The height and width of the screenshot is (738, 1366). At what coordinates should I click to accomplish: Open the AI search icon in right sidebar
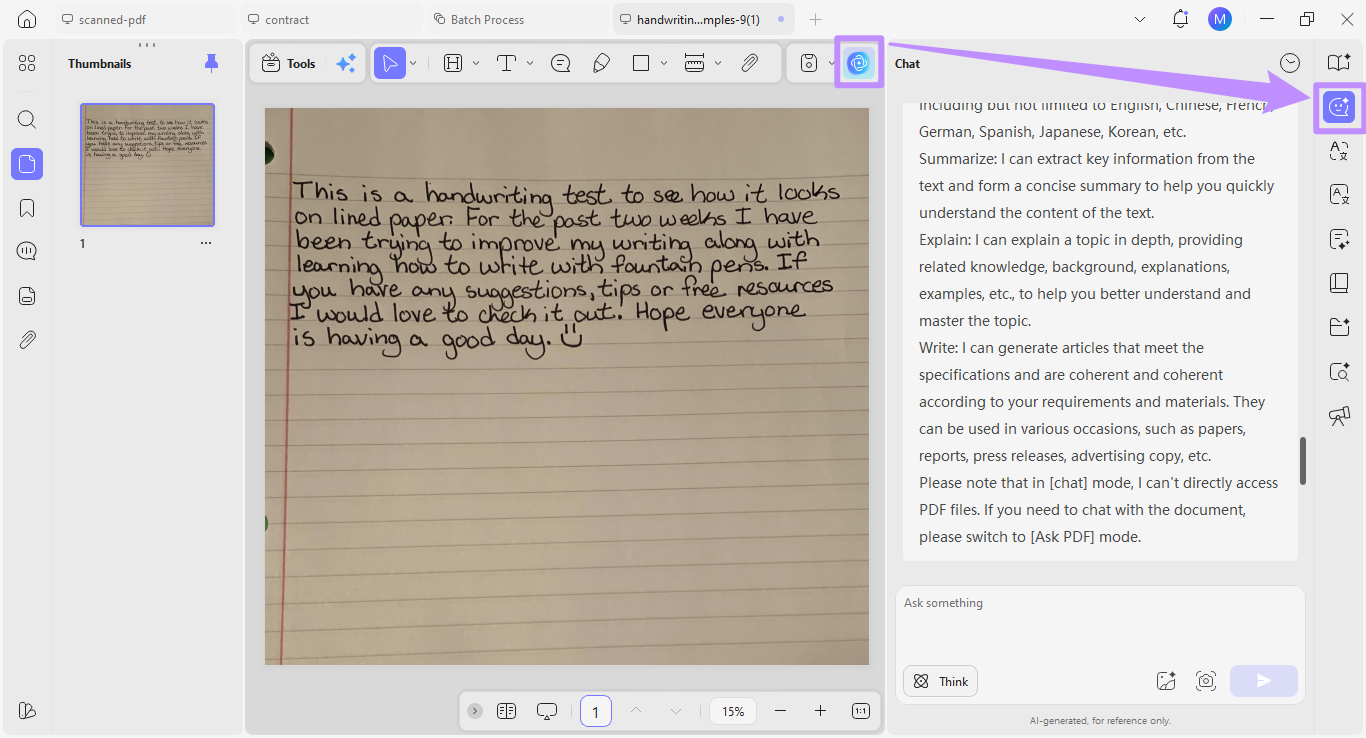pyautogui.click(x=1339, y=371)
